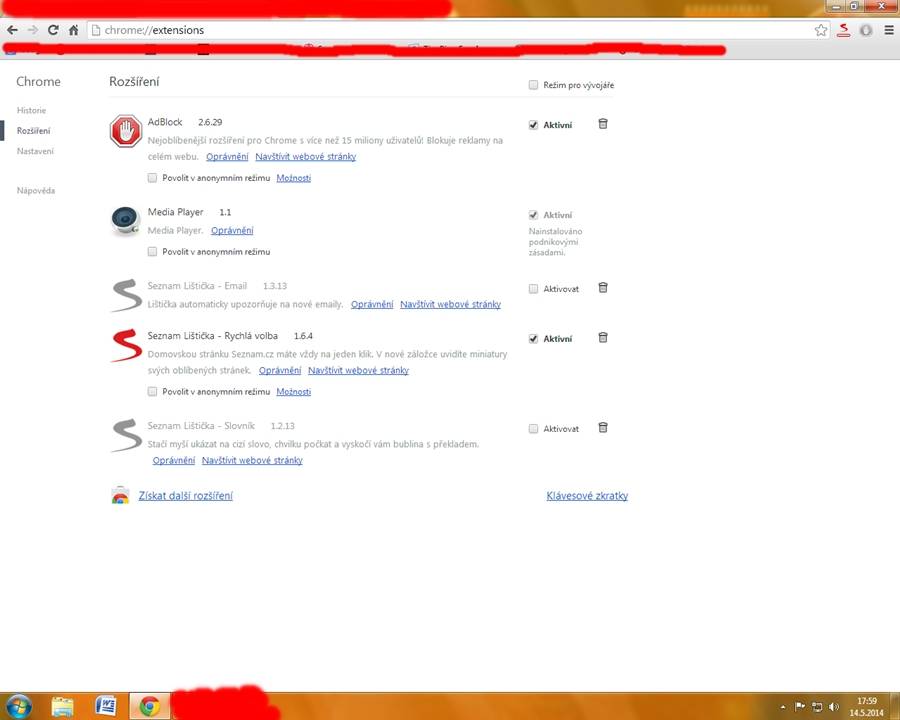Open the Action Center flag icon
The image size is (900, 720).
point(800,706)
